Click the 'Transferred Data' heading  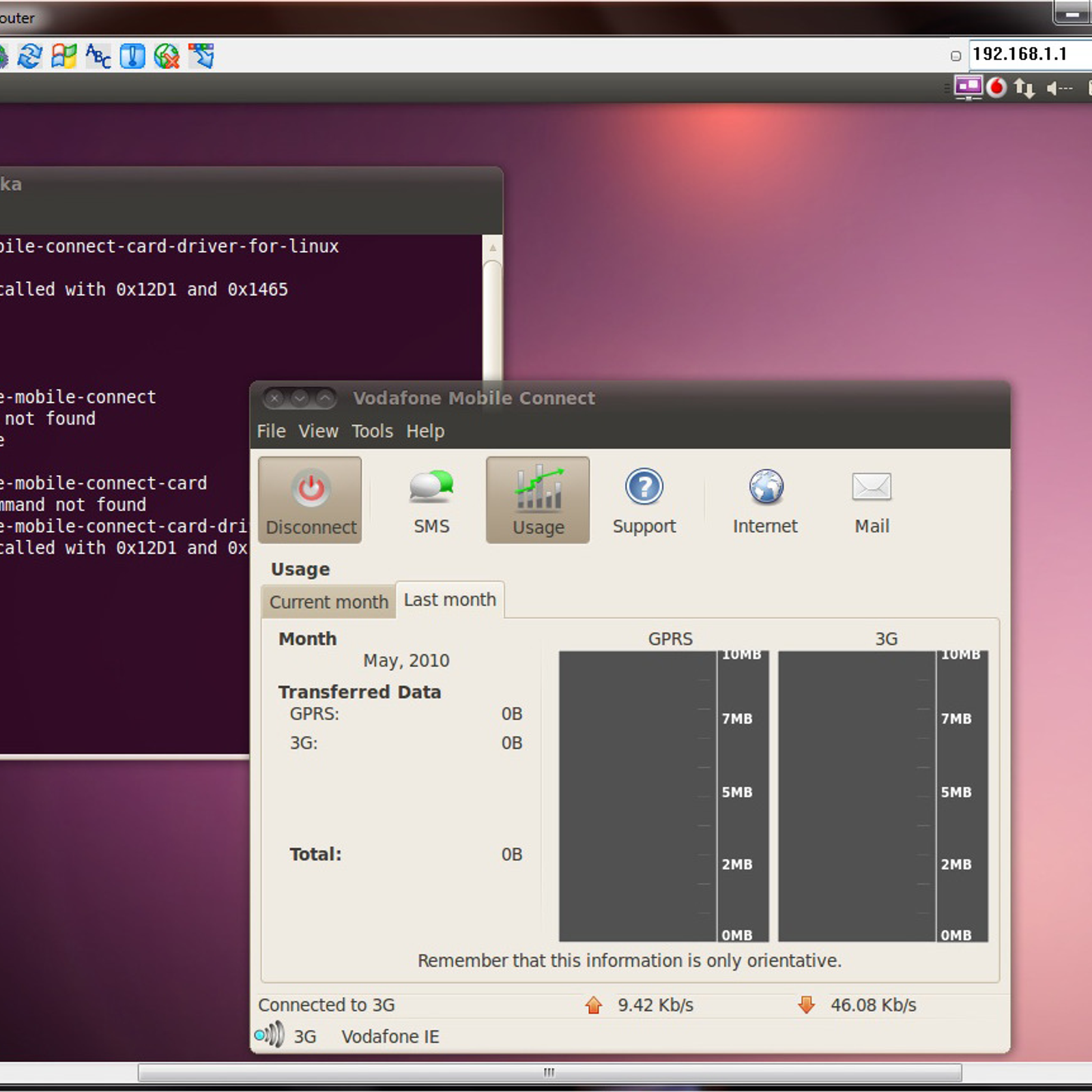pos(360,692)
